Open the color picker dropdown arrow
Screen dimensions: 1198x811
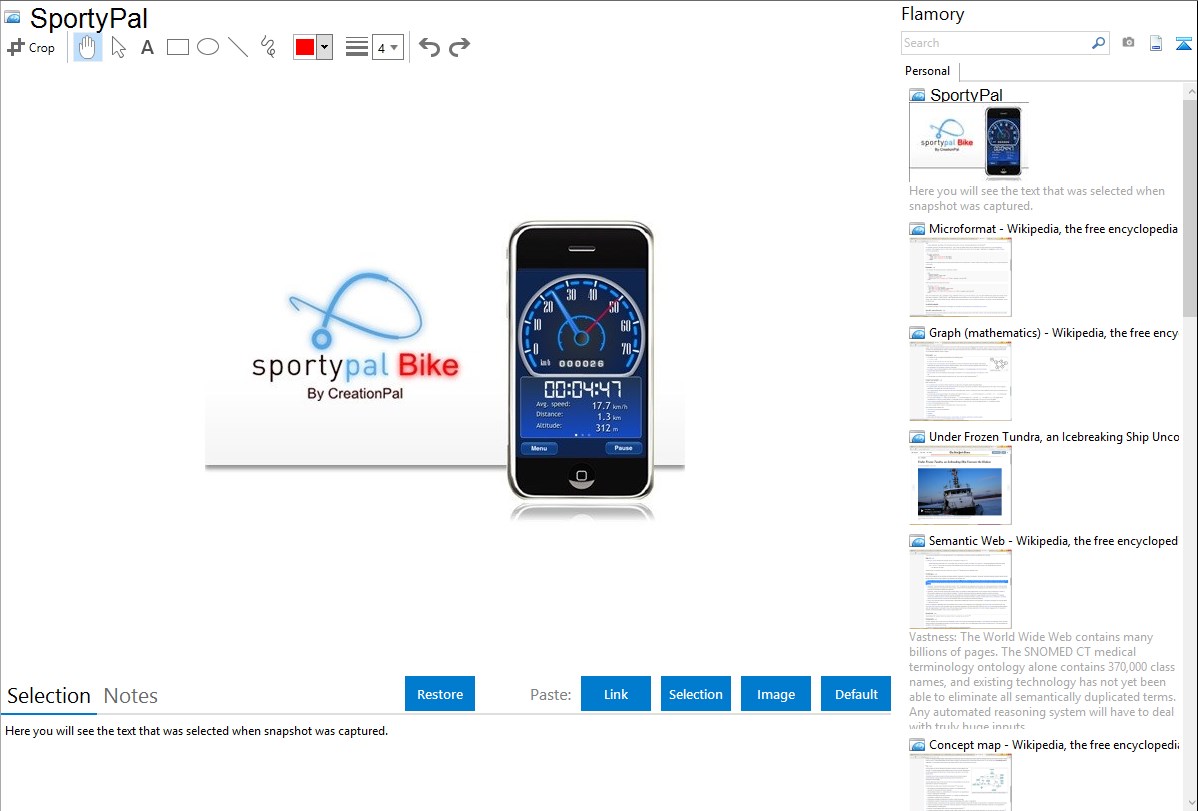click(x=325, y=47)
